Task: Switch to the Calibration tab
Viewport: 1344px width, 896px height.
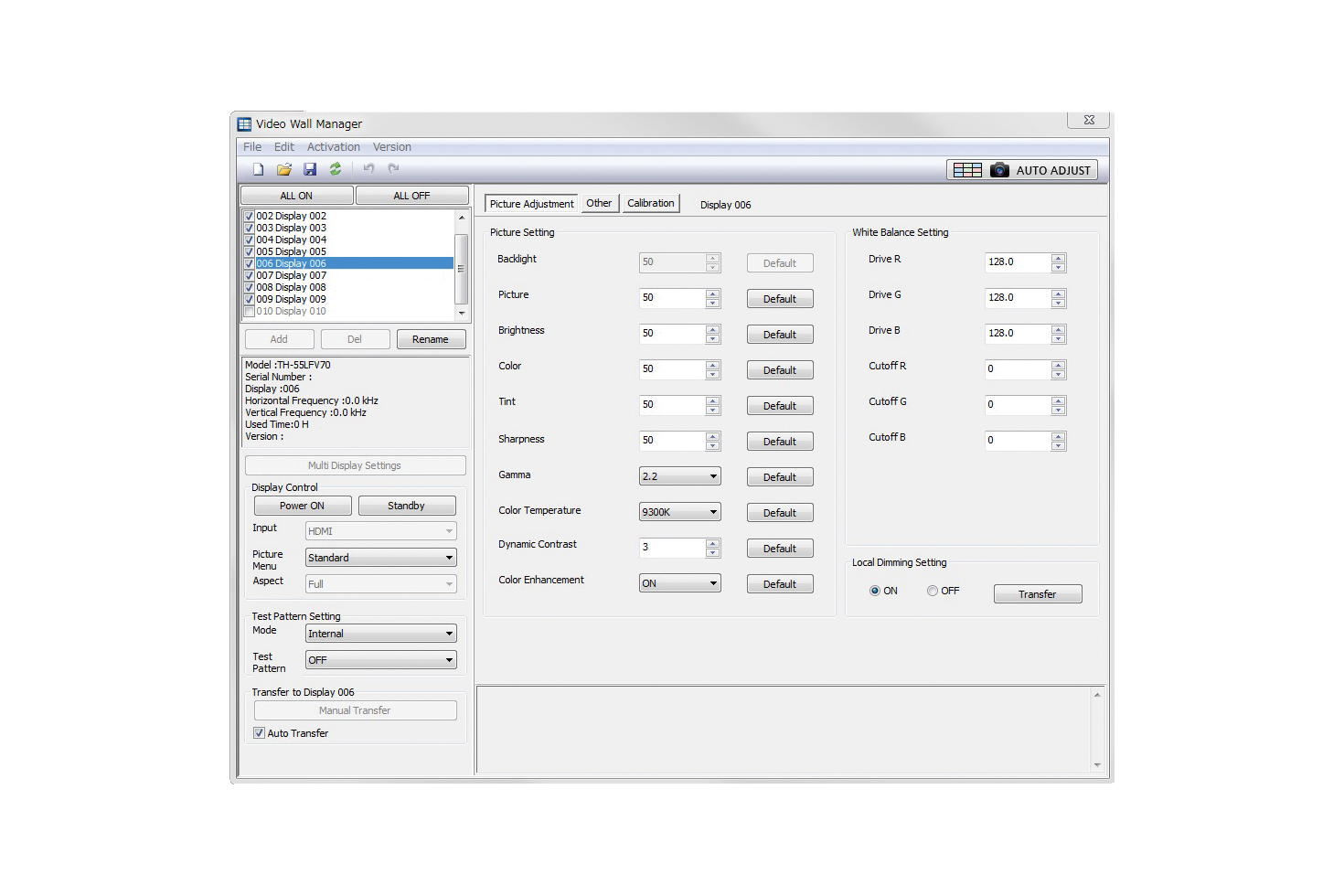Action: [650, 204]
